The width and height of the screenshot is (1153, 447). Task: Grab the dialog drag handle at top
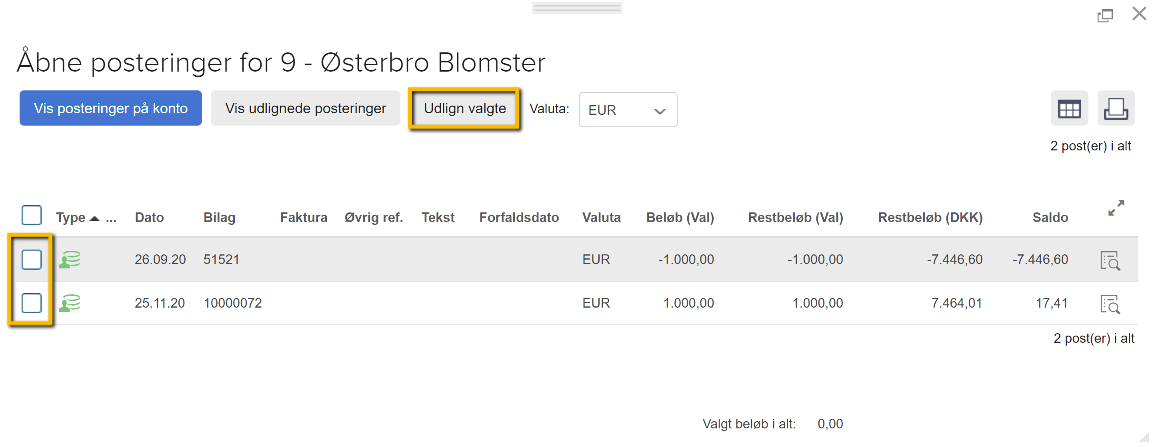577,8
